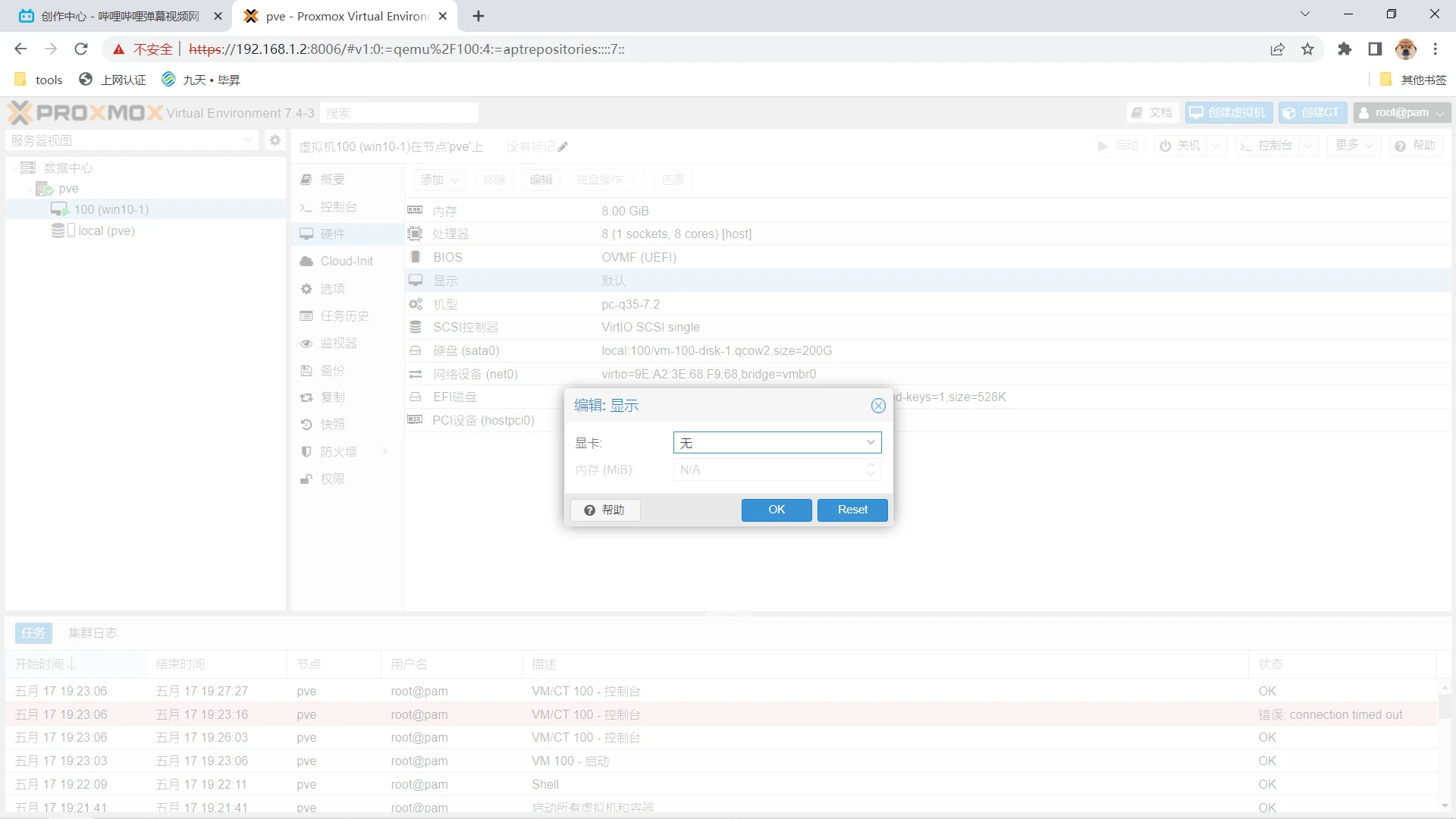Click the 关机 shutdown button
The image size is (1456, 819).
pyautogui.click(x=1180, y=146)
